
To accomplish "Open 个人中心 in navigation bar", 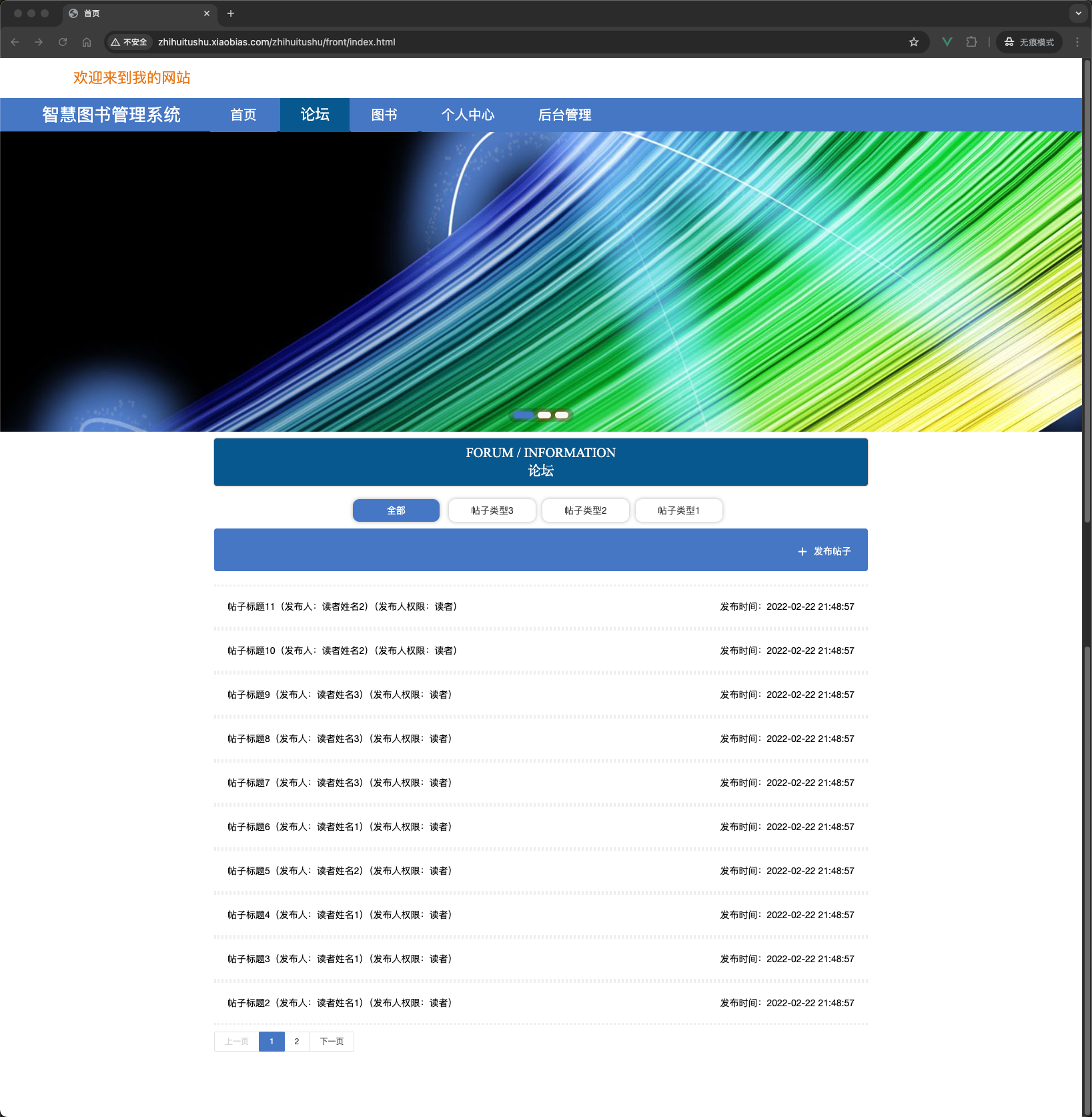I will pos(468,115).
